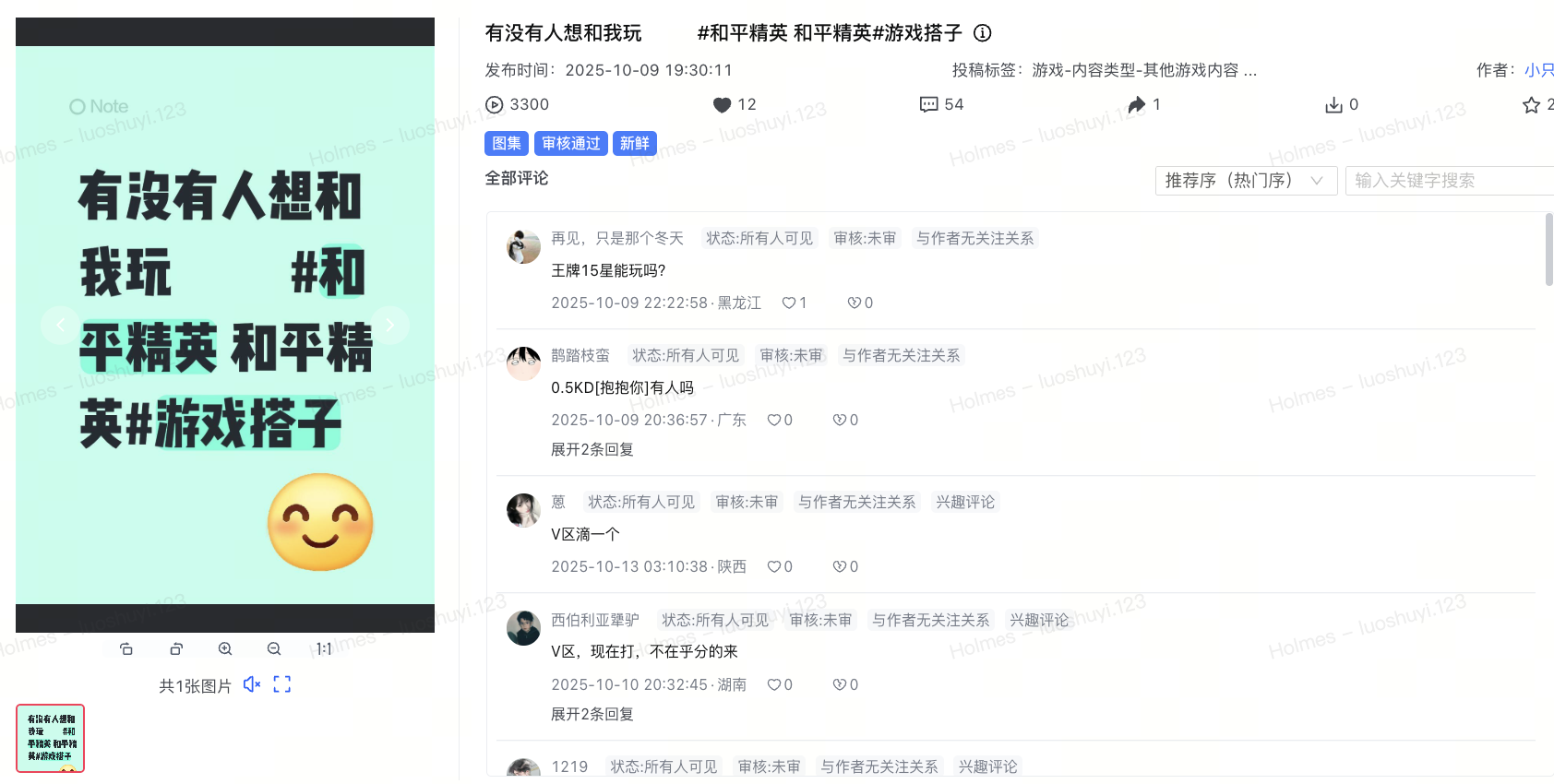Go to next image with right arrow
This screenshot has height=784, width=1554.
390,325
